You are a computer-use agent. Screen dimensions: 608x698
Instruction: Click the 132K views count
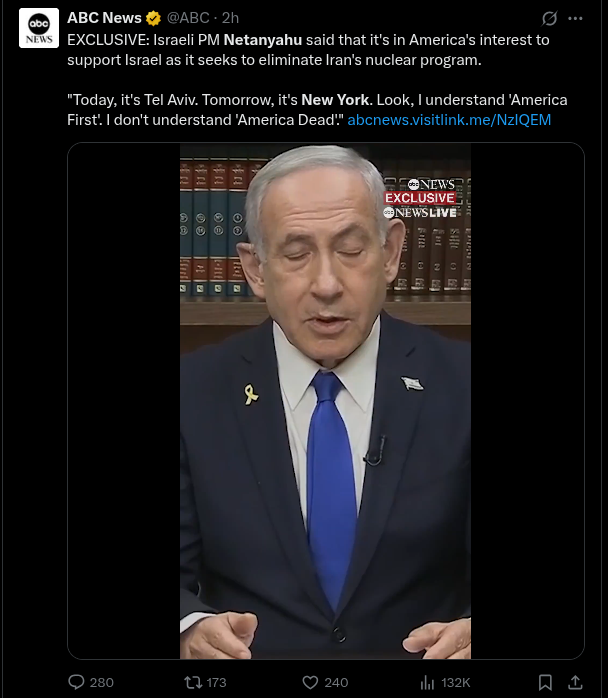tap(456, 682)
